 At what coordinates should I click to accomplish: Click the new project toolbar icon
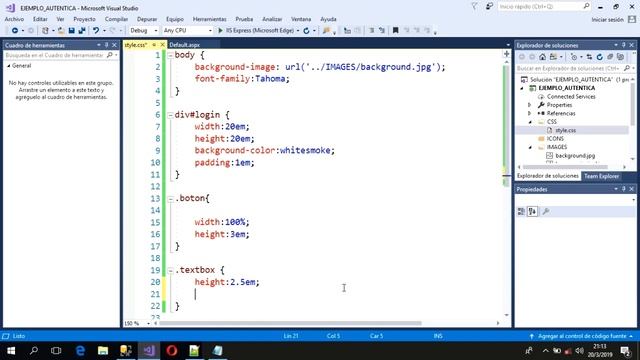pyautogui.click(x=45, y=31)
